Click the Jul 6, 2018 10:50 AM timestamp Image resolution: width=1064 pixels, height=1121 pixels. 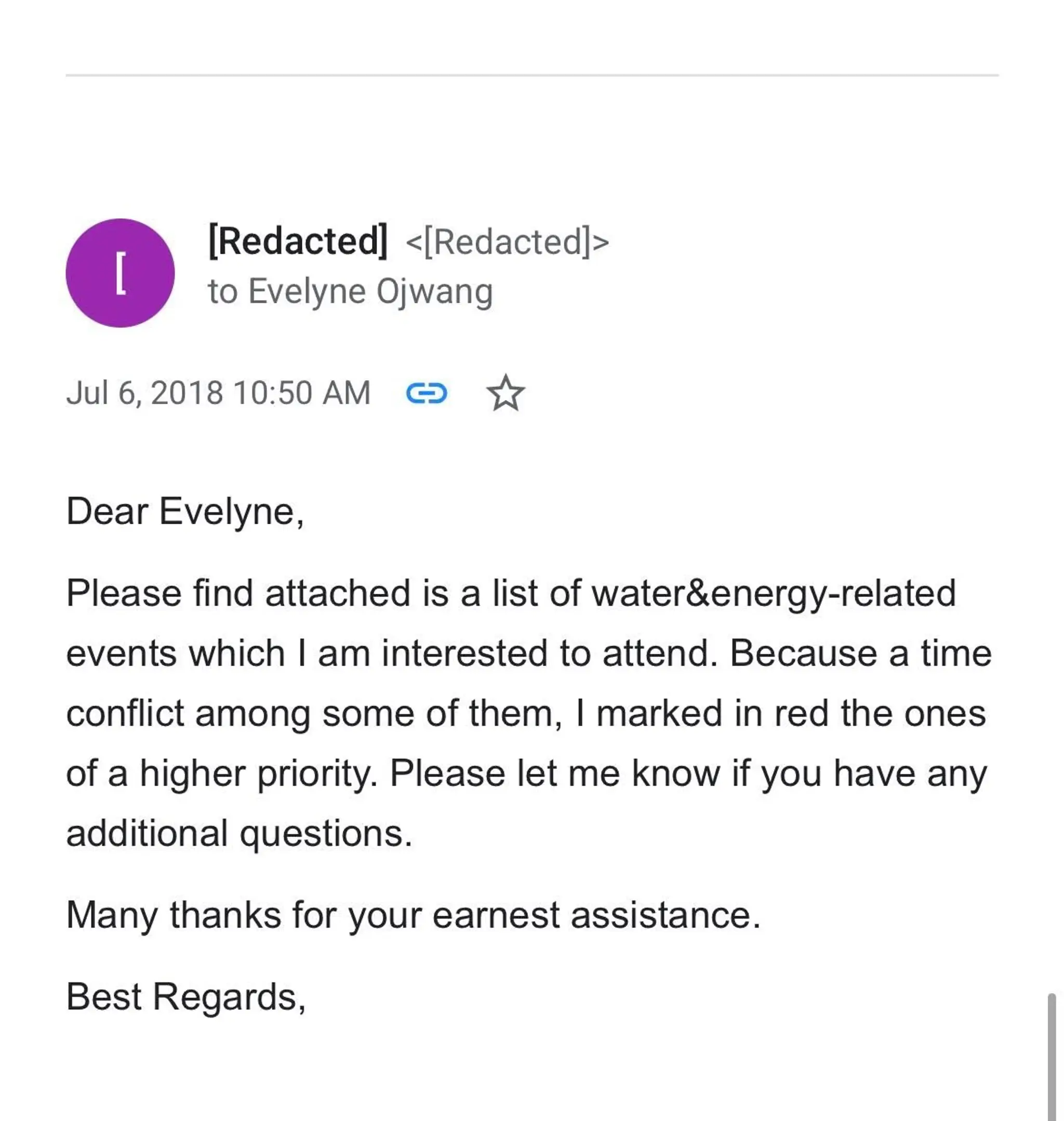tap(218, 393)
